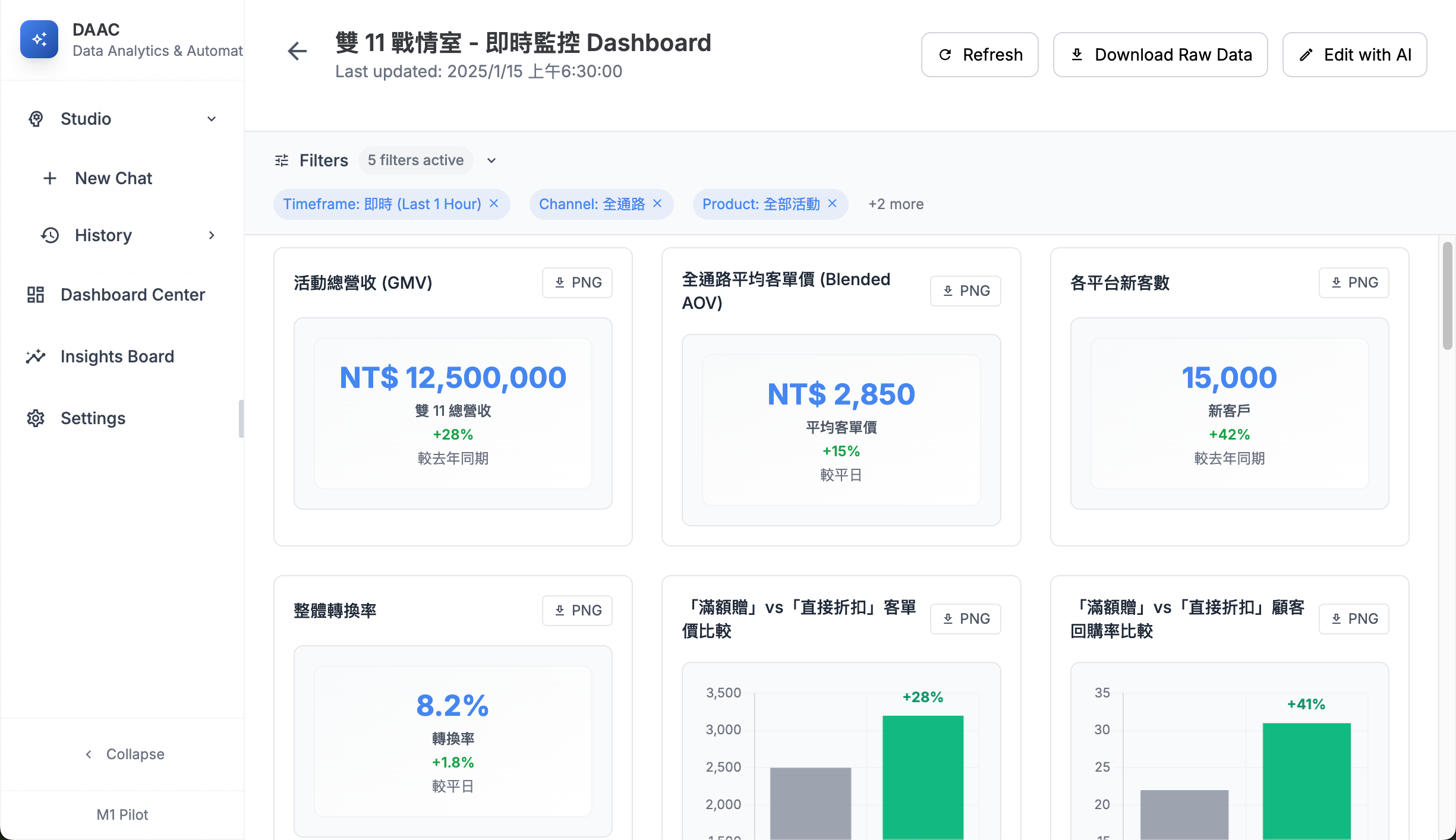Expand the active filters dropdown chevron
Screen dimensions: 1456x840
[491, 160]
